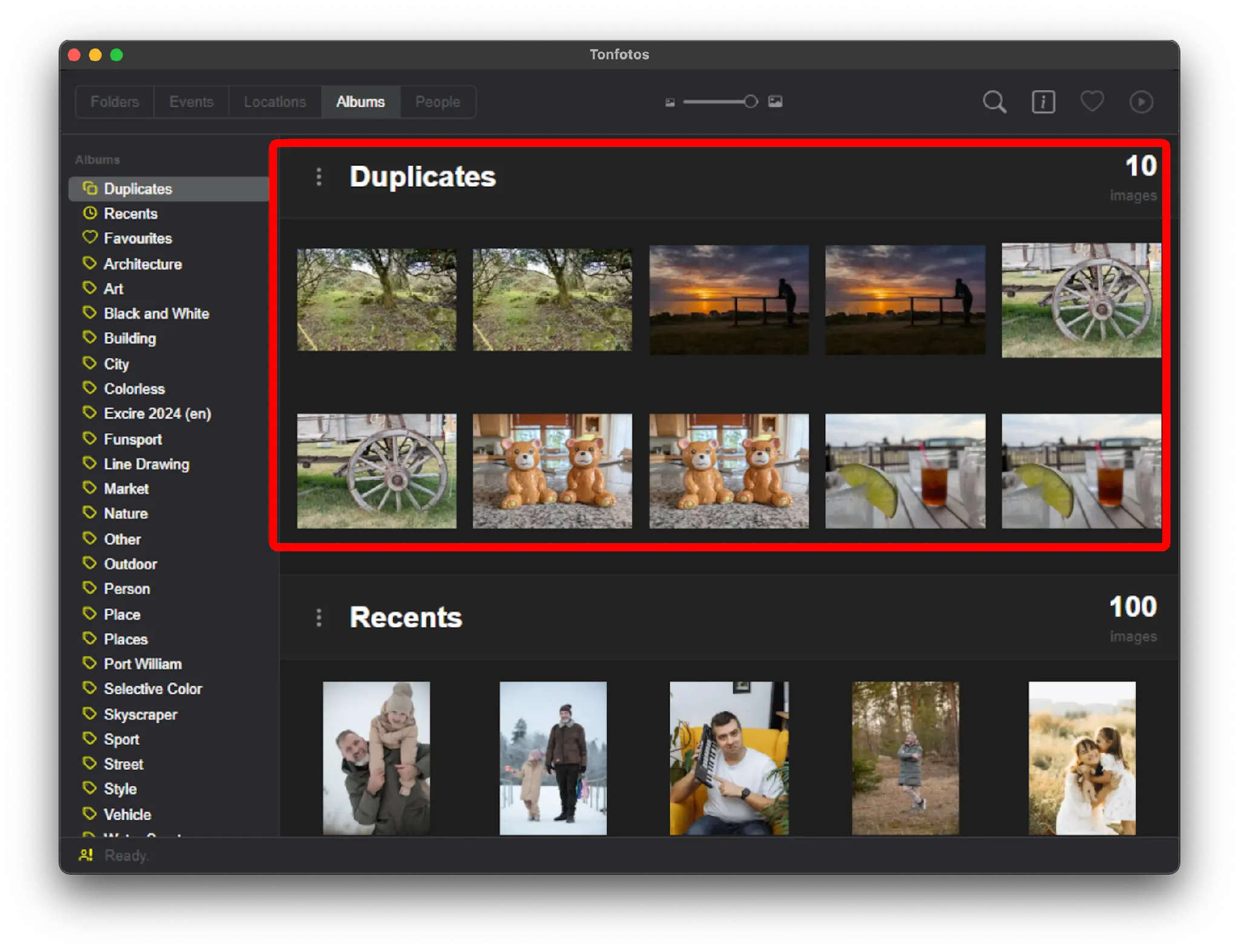Image resolution: width=1239 pixels, height=952 pixels.
Task: Click the City tag icon
Action: coord(90,363)
